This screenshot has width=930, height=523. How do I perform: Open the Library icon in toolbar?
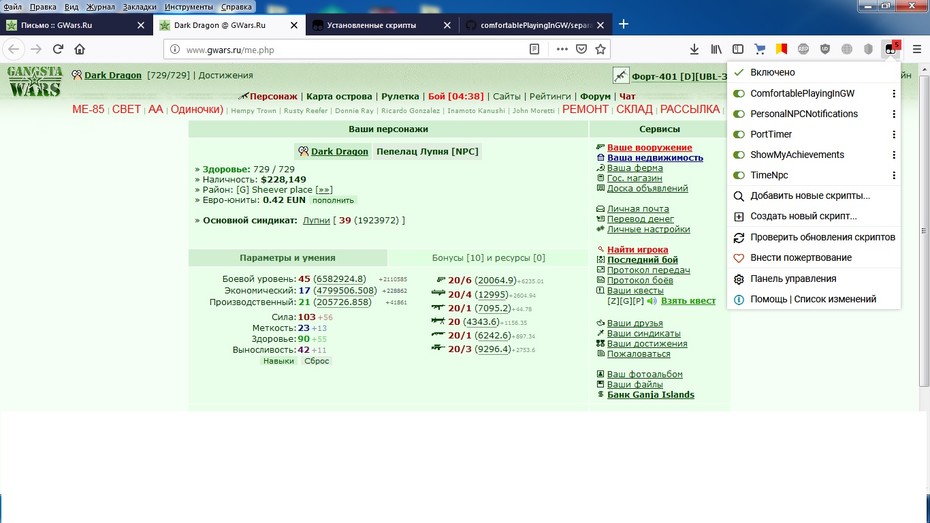coord(716,49)
